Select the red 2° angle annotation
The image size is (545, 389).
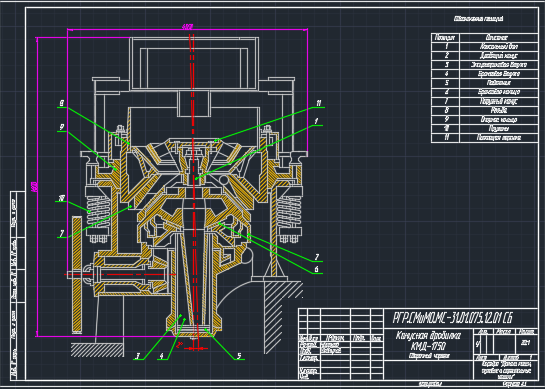(179, 345)
